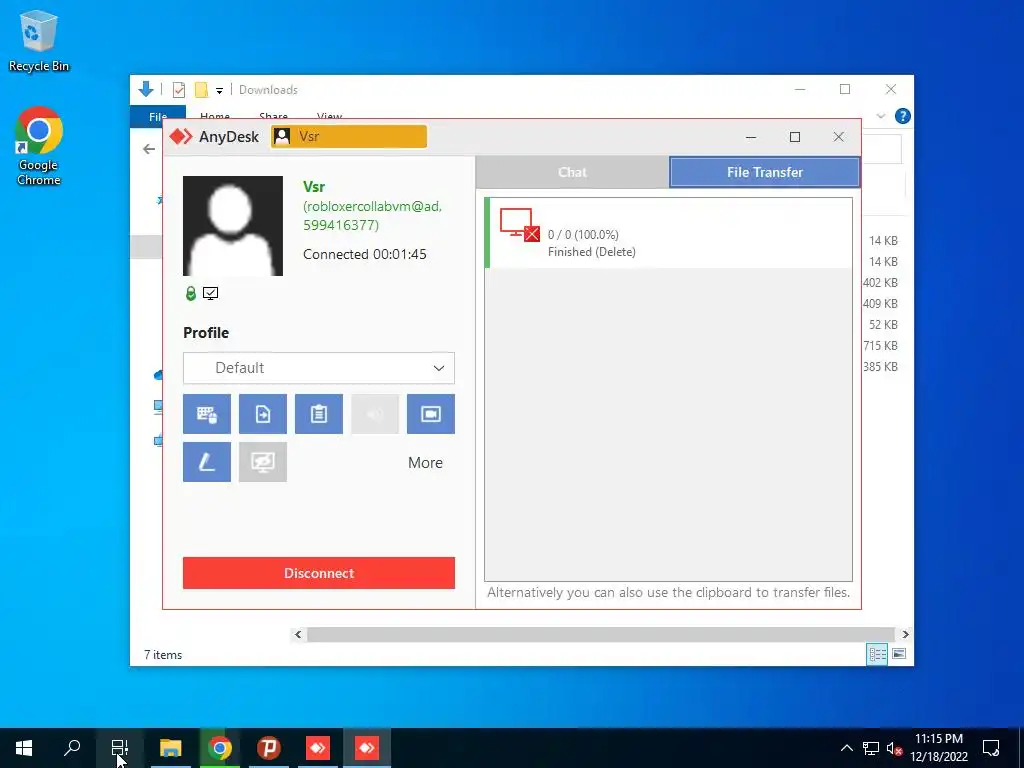Screen dimensions: 1024x768
Task: Click the AnyDesk logo in title bar
Action: point(181,136)
